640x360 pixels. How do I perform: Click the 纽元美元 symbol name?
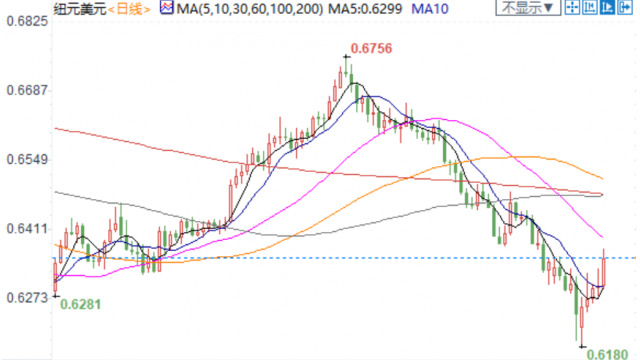click(x=80, y=9)
